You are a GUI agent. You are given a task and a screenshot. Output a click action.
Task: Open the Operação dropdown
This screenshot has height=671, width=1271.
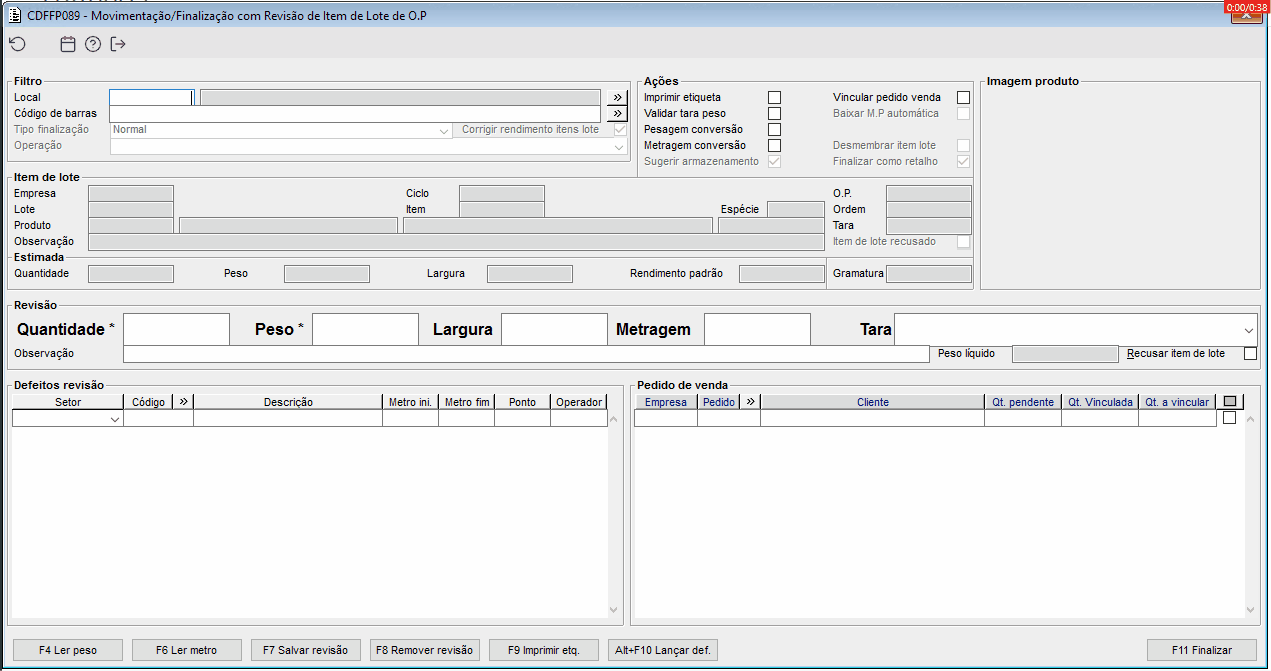coord(619,146)
